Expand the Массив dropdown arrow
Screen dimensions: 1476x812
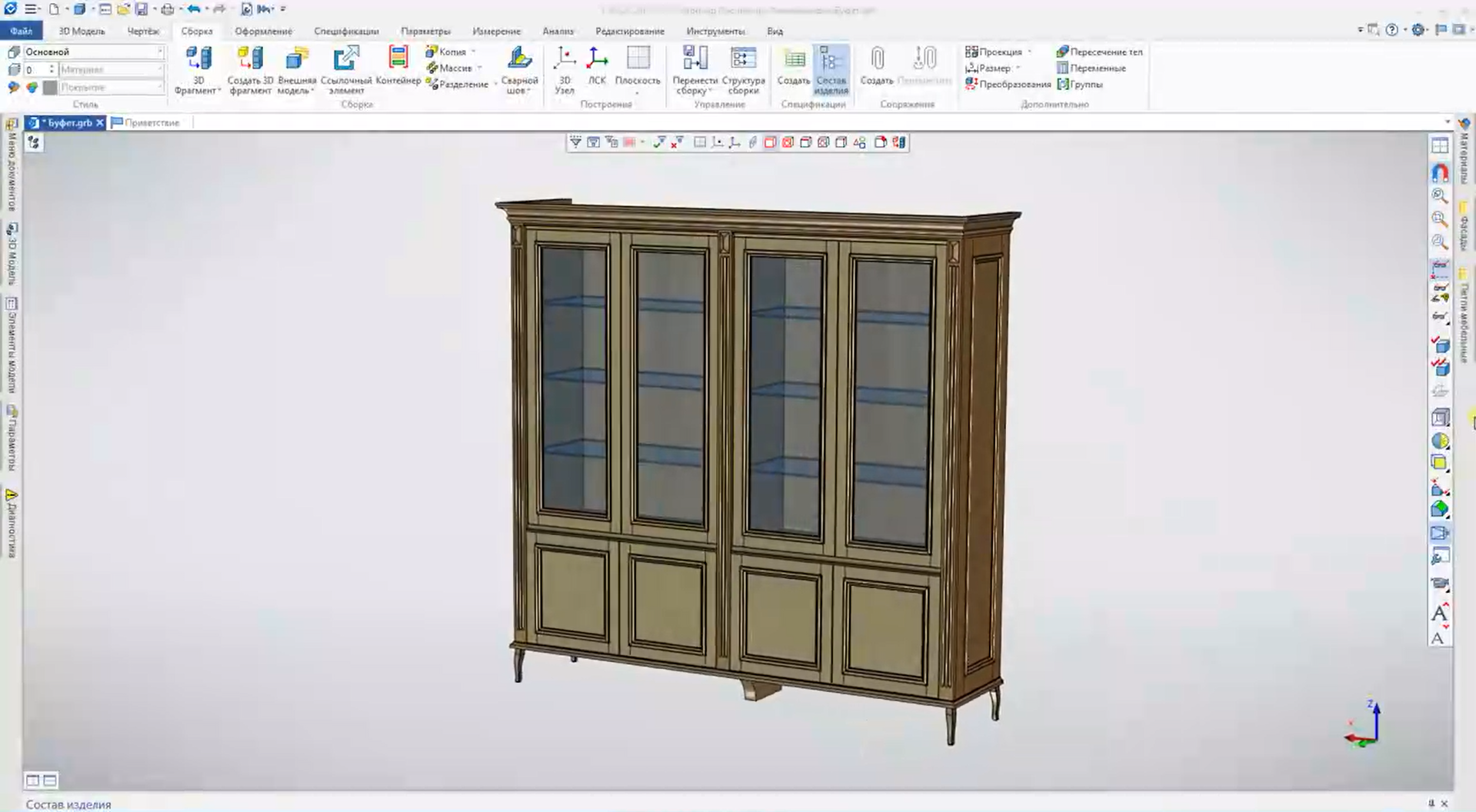pos(479,68)
